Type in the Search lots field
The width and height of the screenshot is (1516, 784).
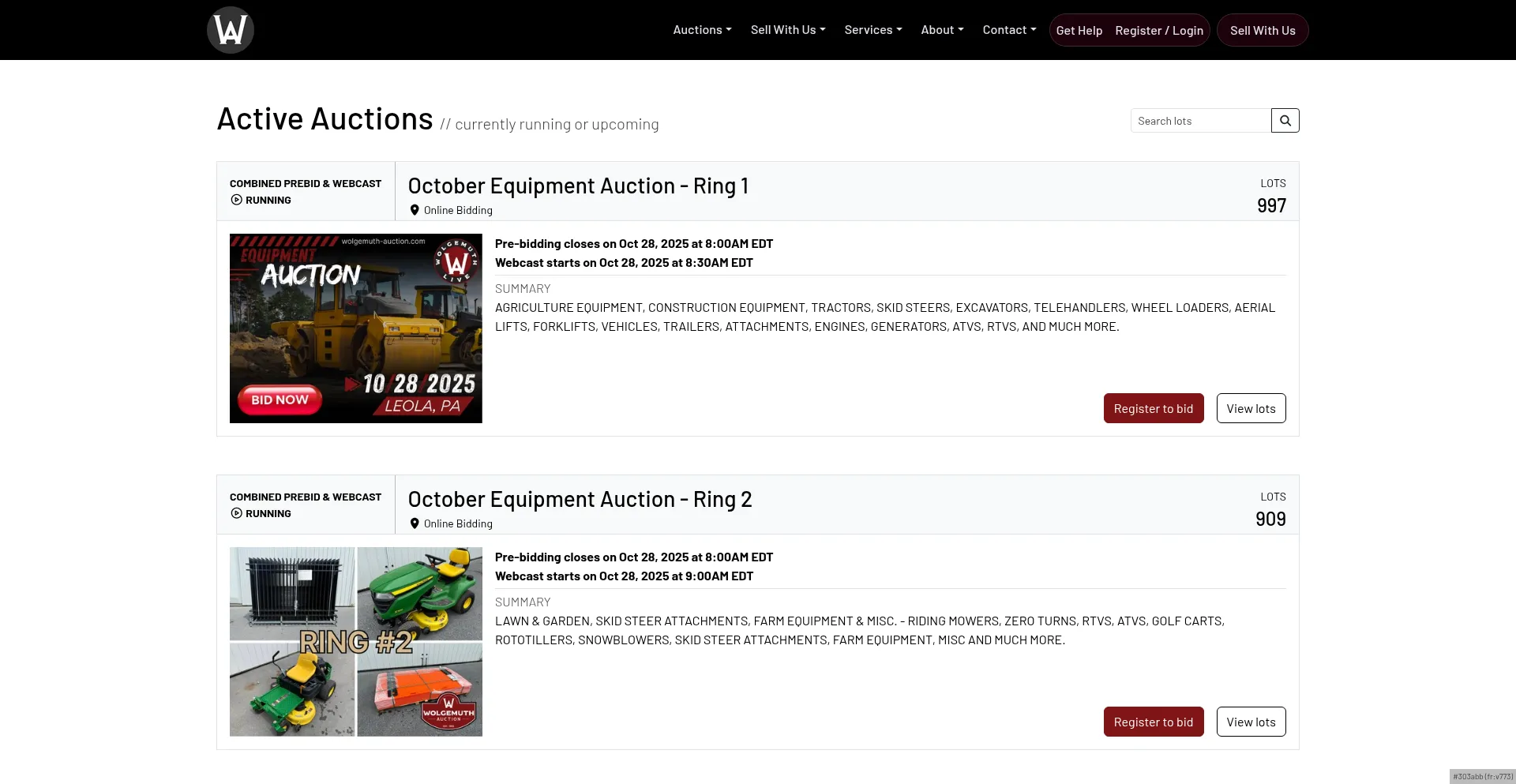point(1200,121)
